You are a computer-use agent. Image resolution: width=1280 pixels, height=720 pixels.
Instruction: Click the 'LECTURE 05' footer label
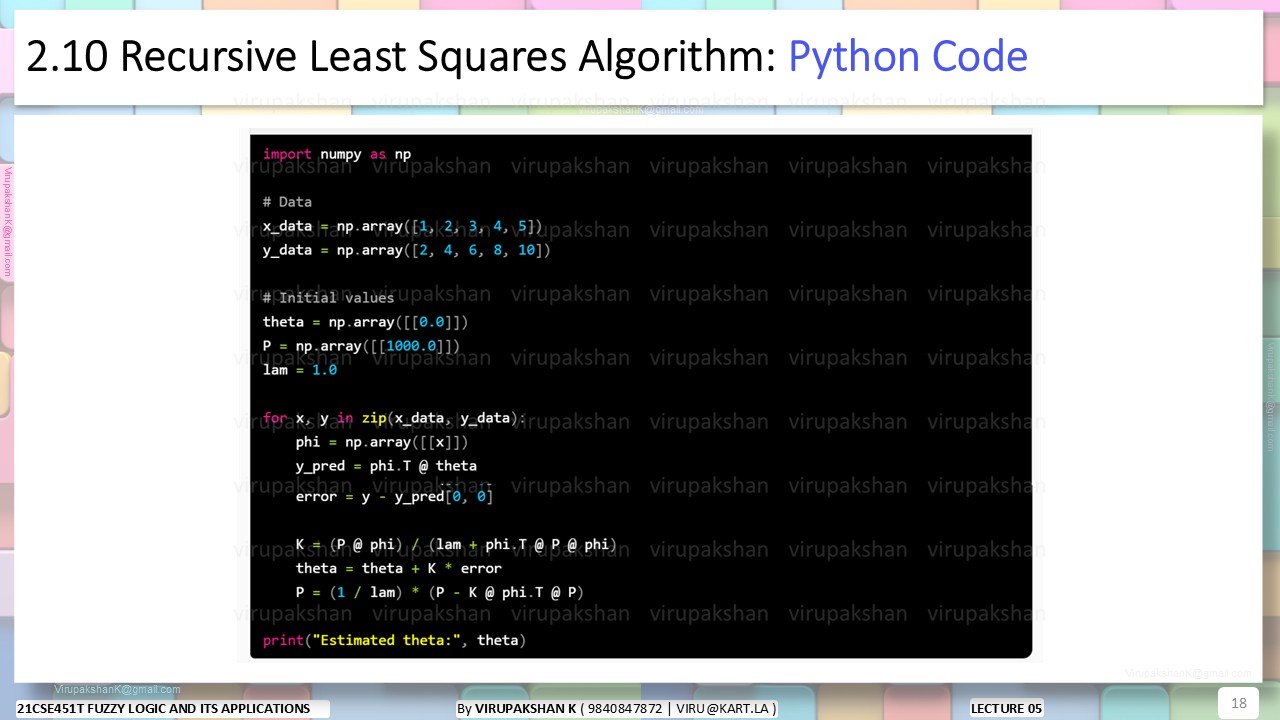(x=1007, y=709)
